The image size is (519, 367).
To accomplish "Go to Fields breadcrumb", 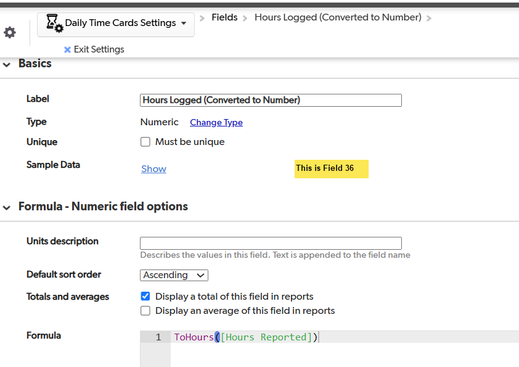I will pos(224,17).
